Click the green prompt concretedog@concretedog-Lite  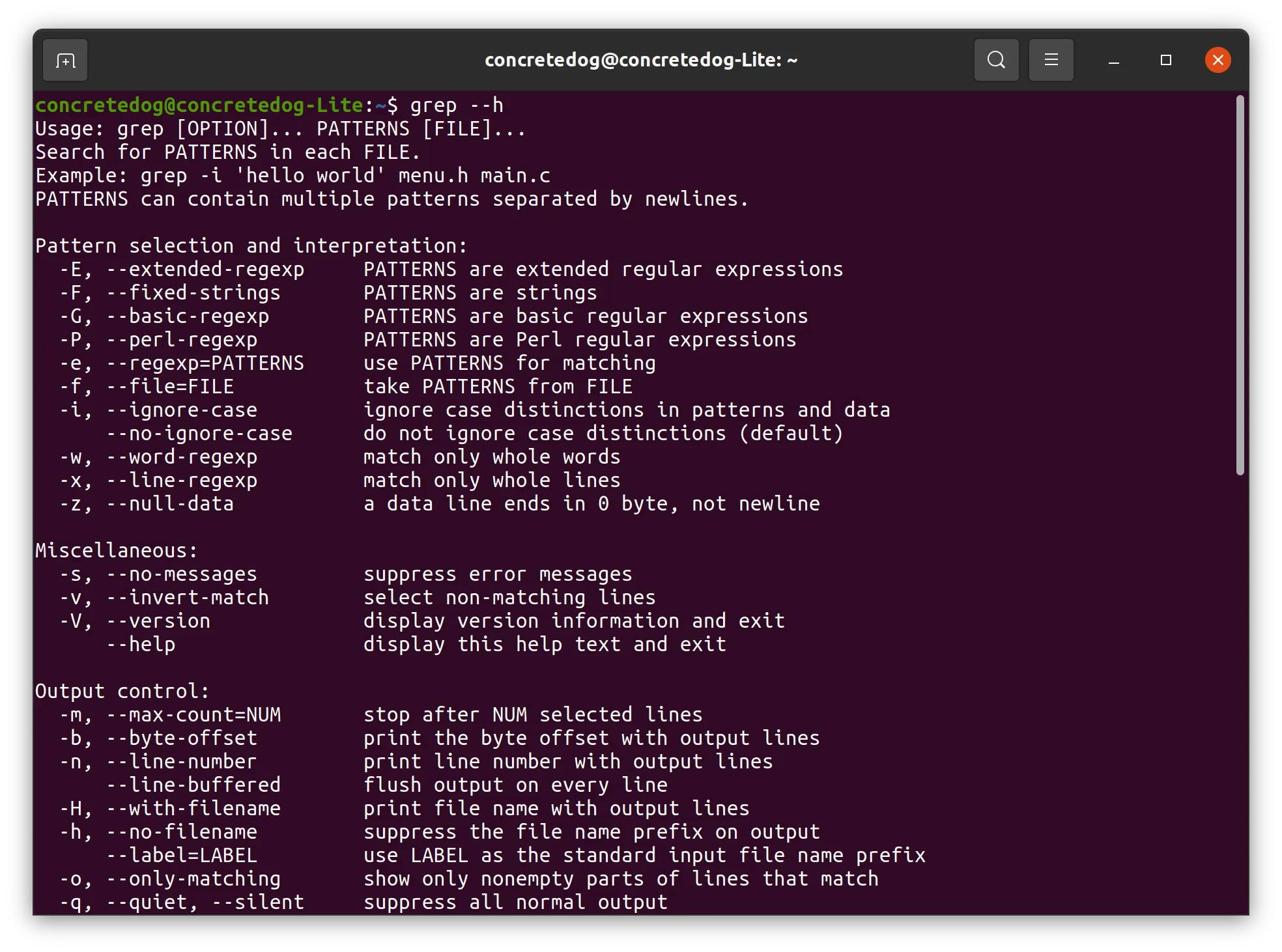coord(199,105)
